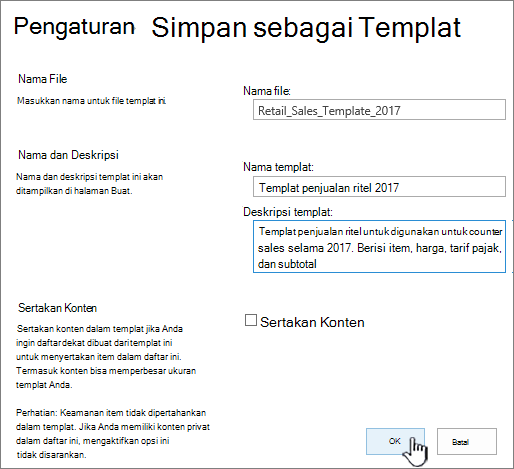The image size is (514, 469).
Task: Click the Sertakan Konten checkbox label
Action: (x=312, y=322)
